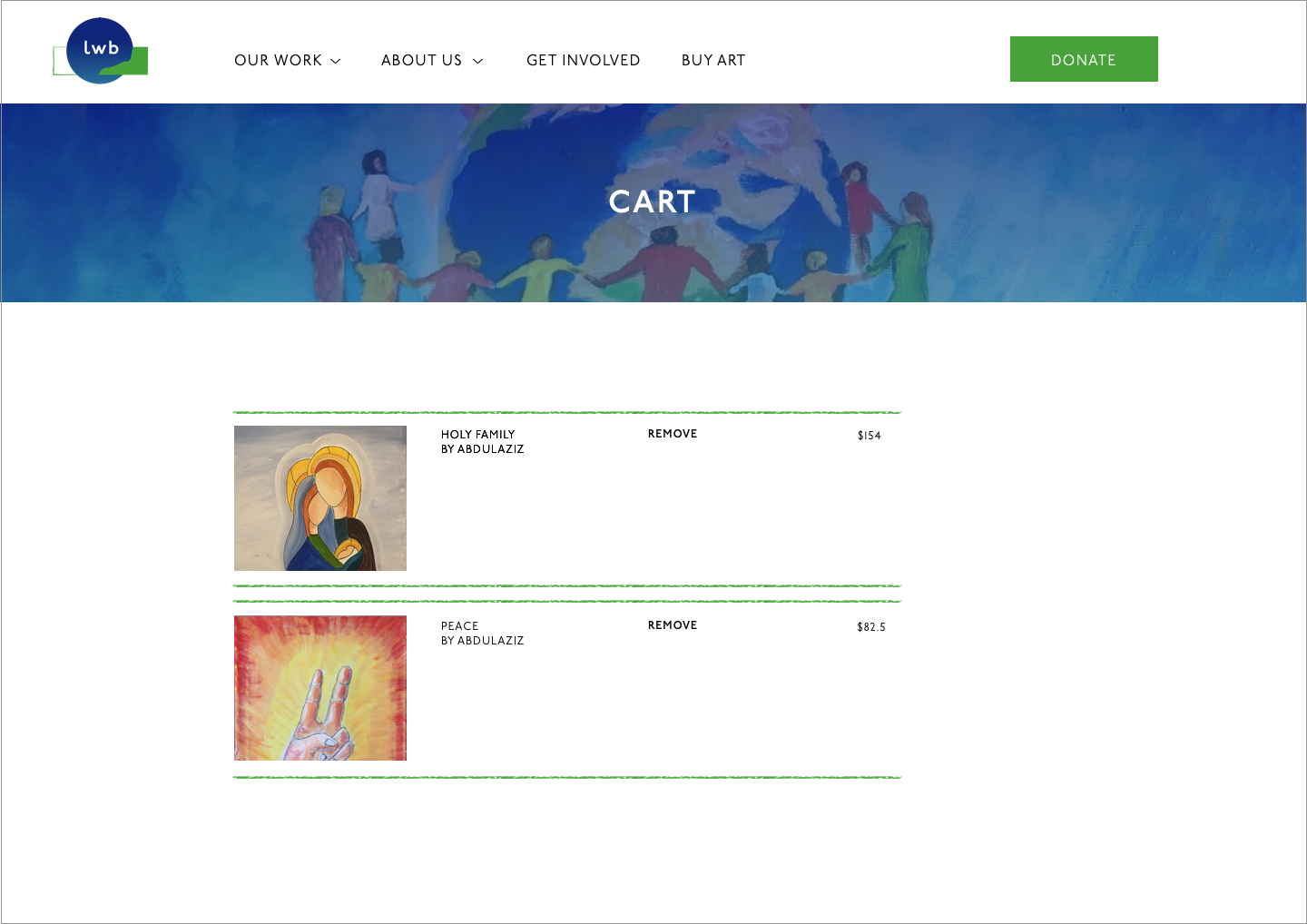Screen dimensions: 1307x924
Task: Open the Peace painting thumbnail
Action: pos(320,688)
